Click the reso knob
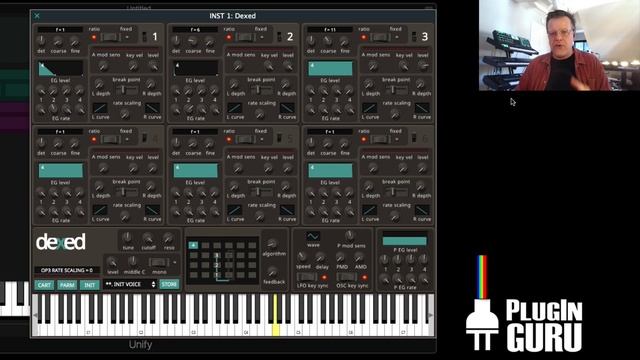This screenshot has height=360, width=640. pos(168,238)
